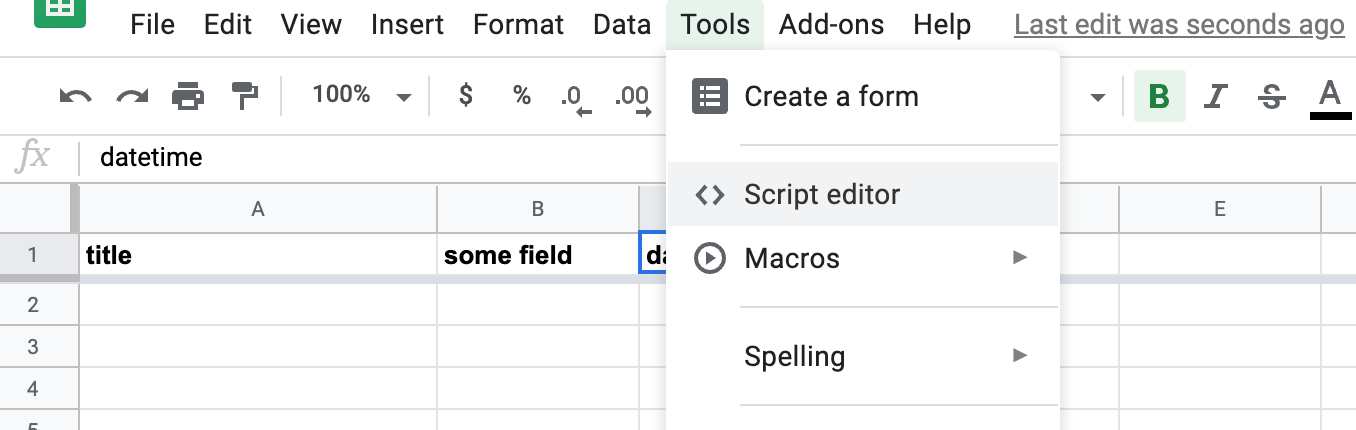Select row 3 header

coord(33,346)
